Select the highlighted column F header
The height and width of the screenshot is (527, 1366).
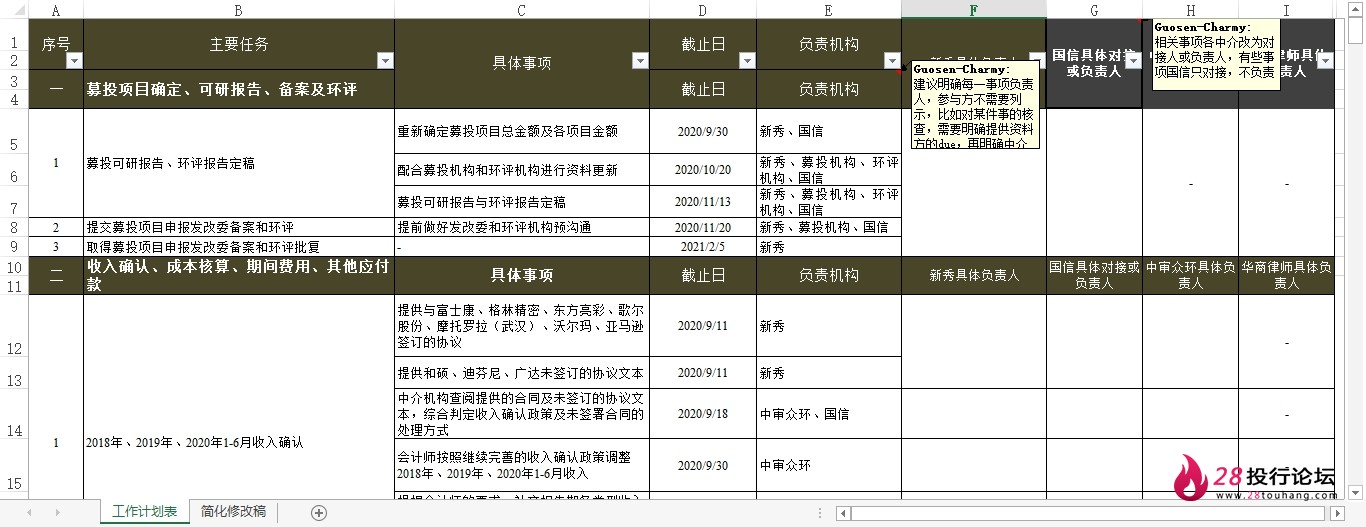pyautogui.click(x=974, y=10)
